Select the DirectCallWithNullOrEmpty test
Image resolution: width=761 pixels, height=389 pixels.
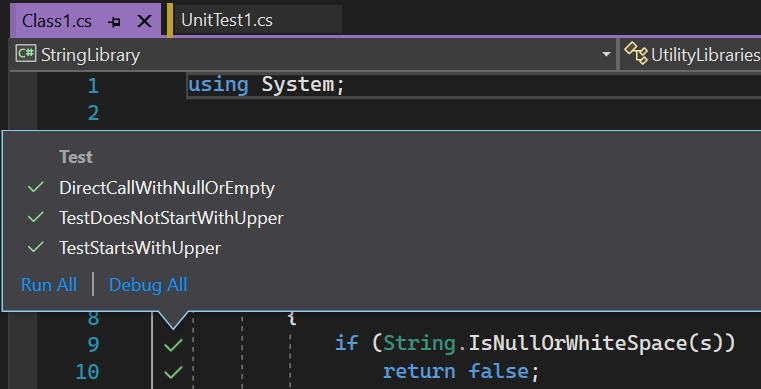(x=167, y=188)
